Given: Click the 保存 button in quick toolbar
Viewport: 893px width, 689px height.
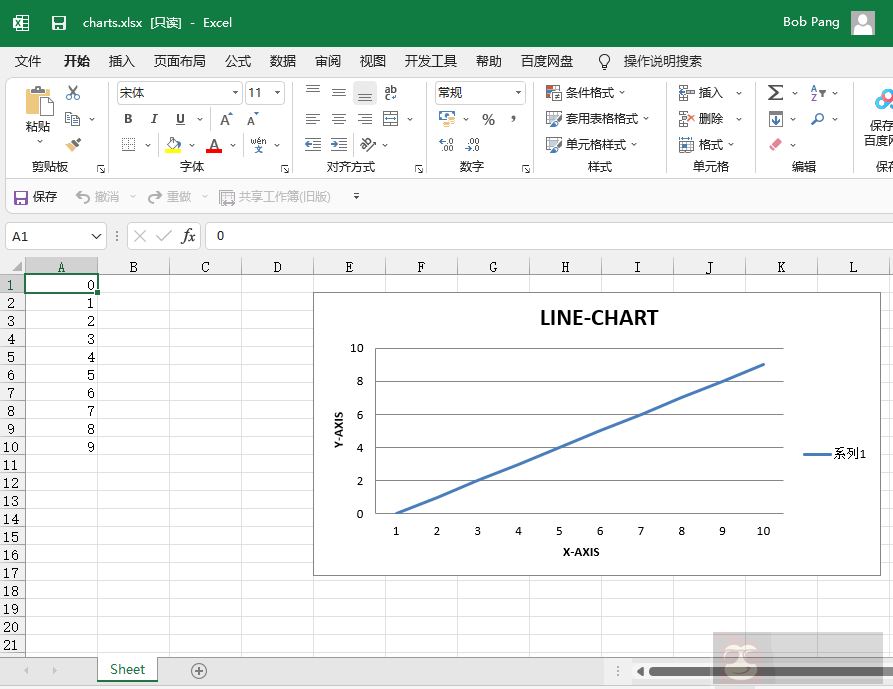Looking at the screenshot, I should (x=36, y=197).
